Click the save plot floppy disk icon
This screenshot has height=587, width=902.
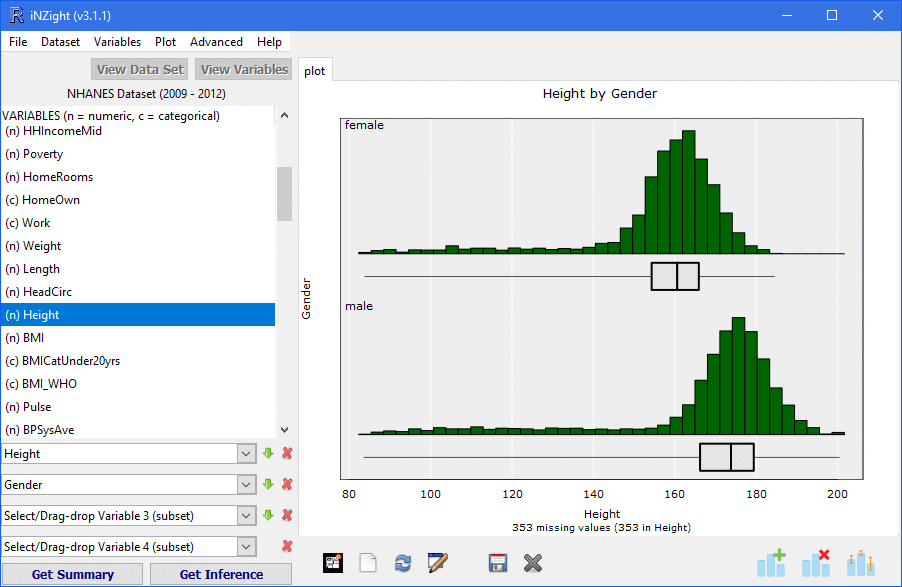point(498,563)
